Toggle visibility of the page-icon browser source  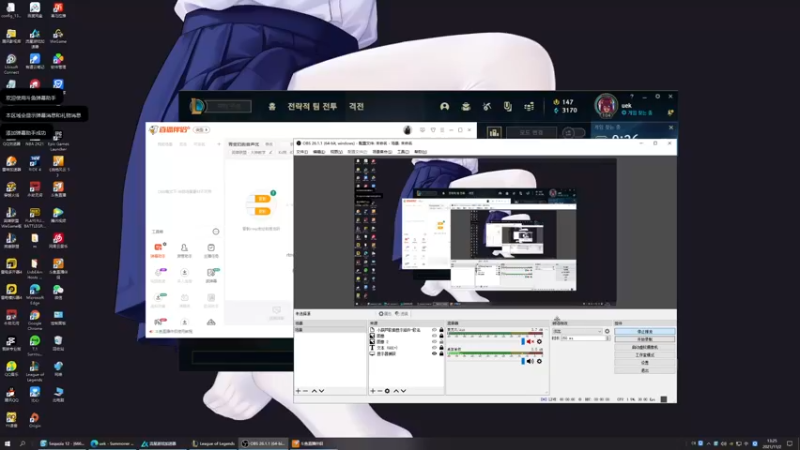click(434, 330)
